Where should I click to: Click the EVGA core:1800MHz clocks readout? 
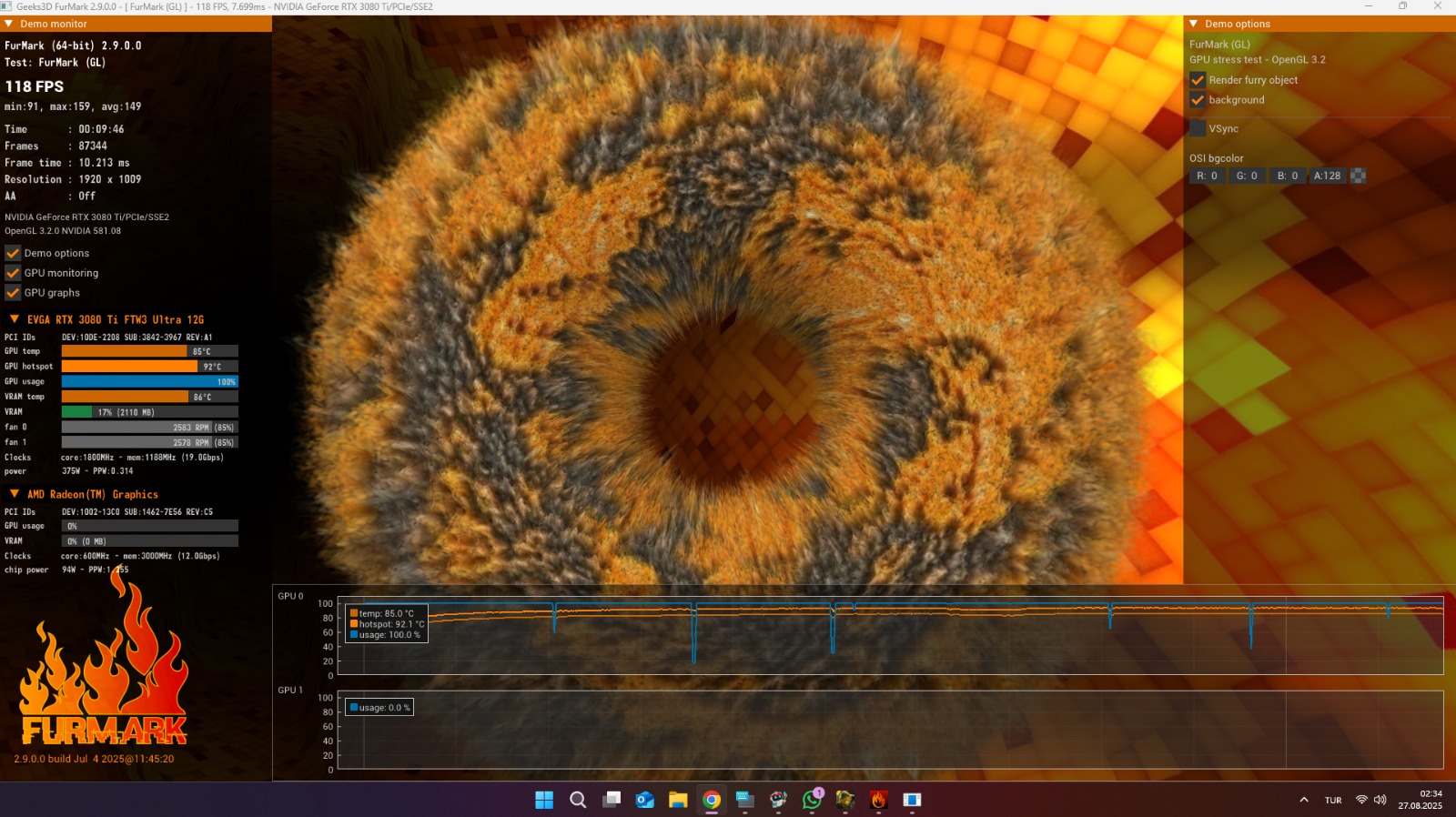pos(142,458)
